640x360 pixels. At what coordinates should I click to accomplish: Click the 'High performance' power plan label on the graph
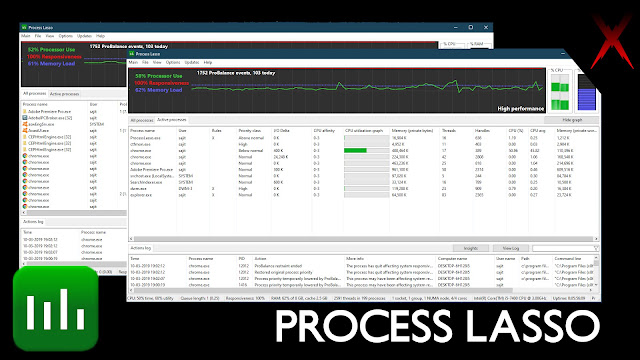520,109
